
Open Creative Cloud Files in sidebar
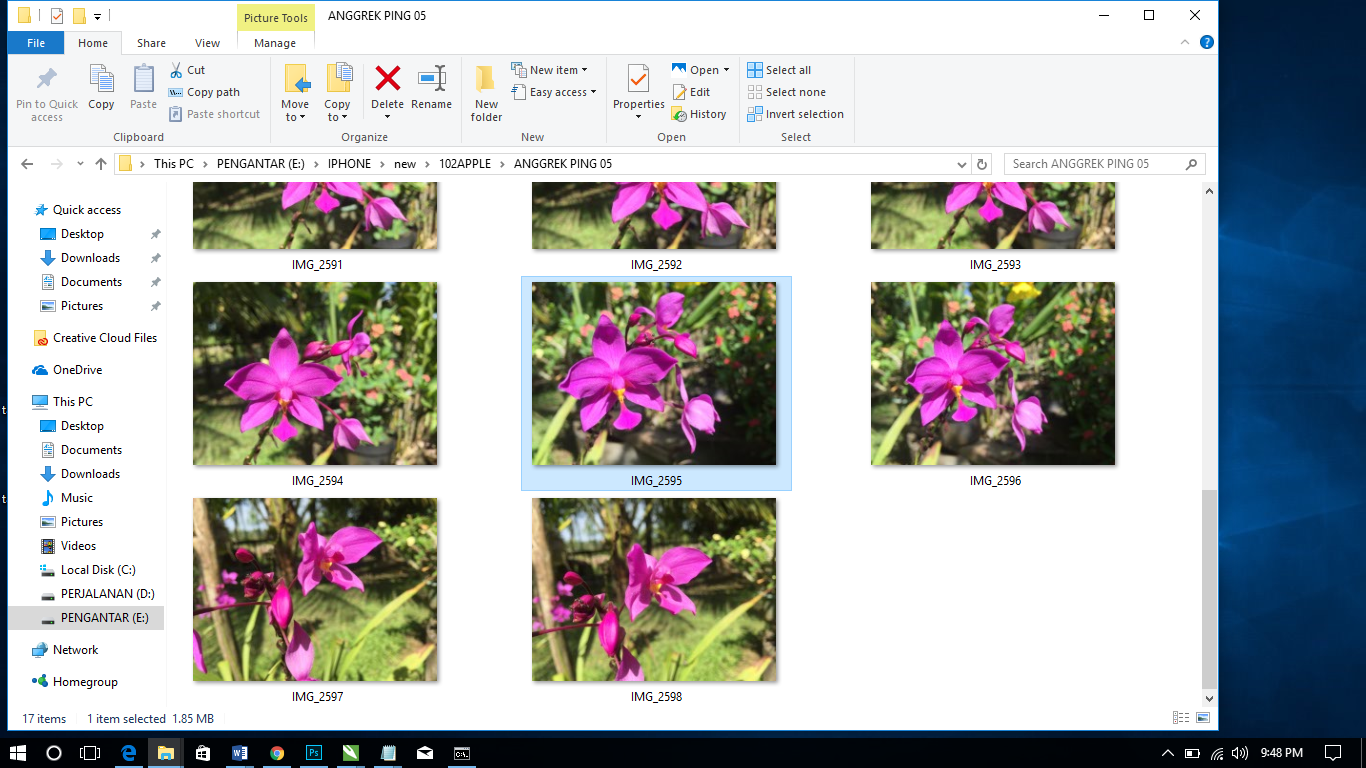104,338
